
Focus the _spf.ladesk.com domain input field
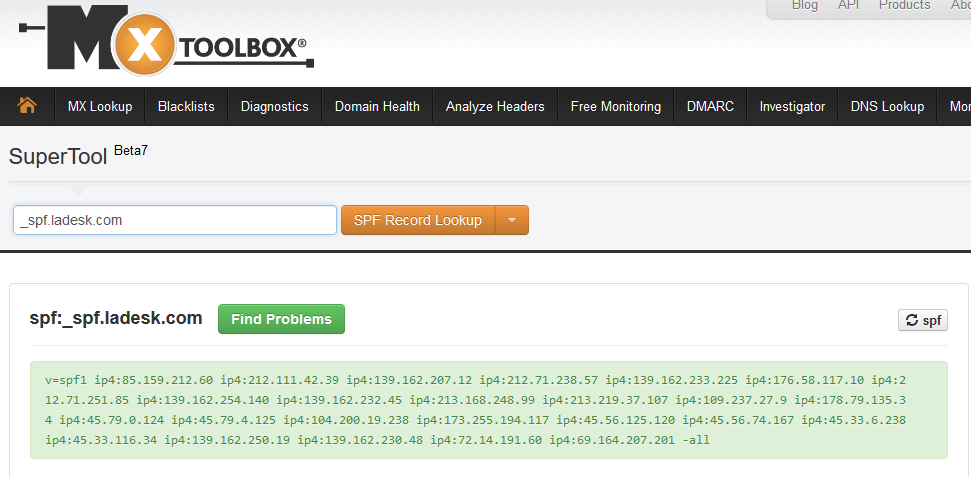175,220
